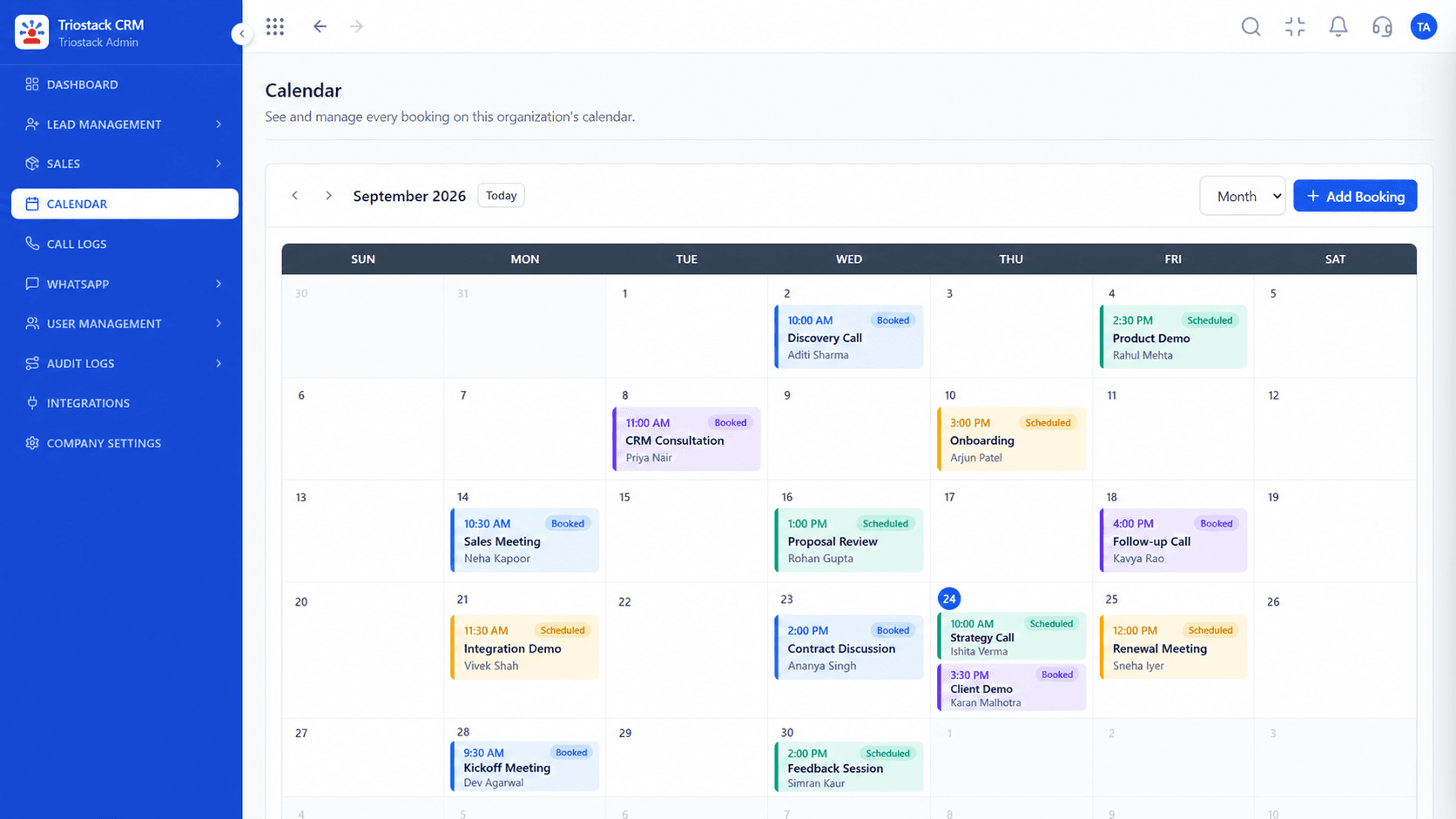Open the Onboarding booking with Arjun Patel

click(1012, 440)
